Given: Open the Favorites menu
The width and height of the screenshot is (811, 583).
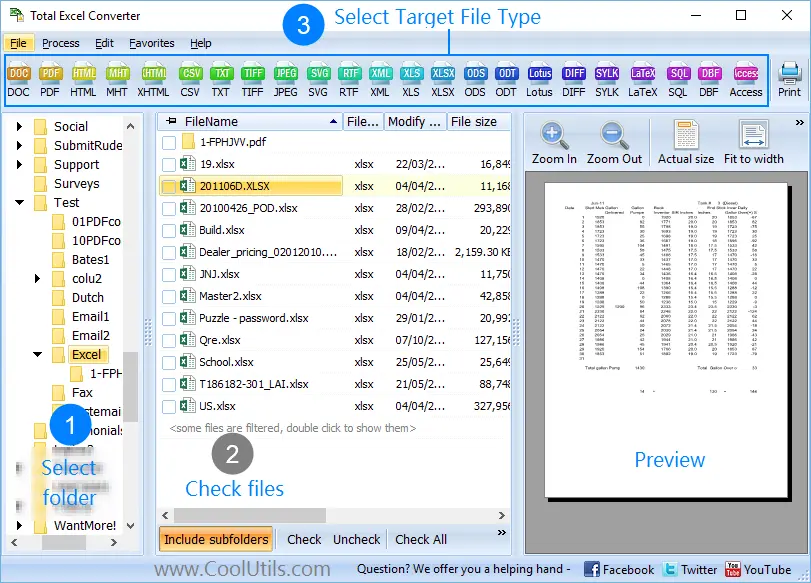Looking at the screenshot, I should point(151,43).
